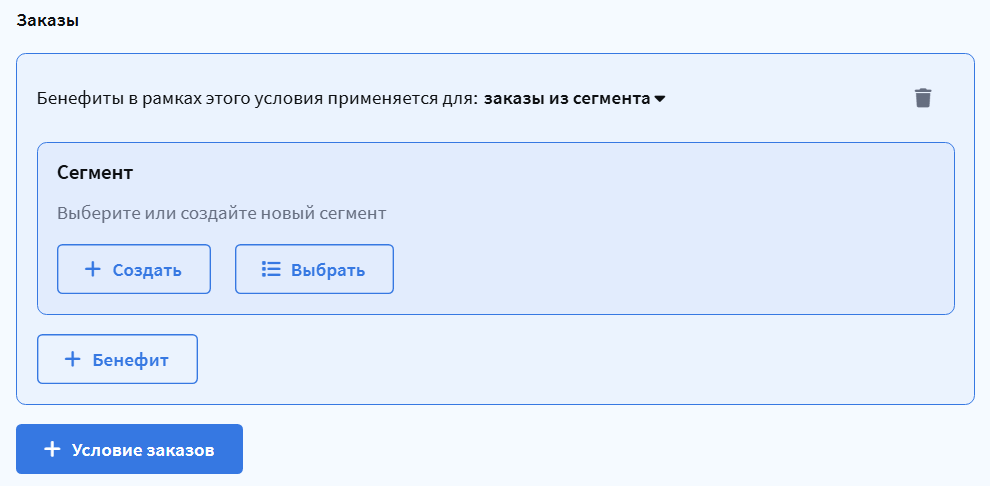Click the hint 'Выберите или создайте новый сегмент'
The height and width of the screenshot is (486, 990).
click(221, 213)
